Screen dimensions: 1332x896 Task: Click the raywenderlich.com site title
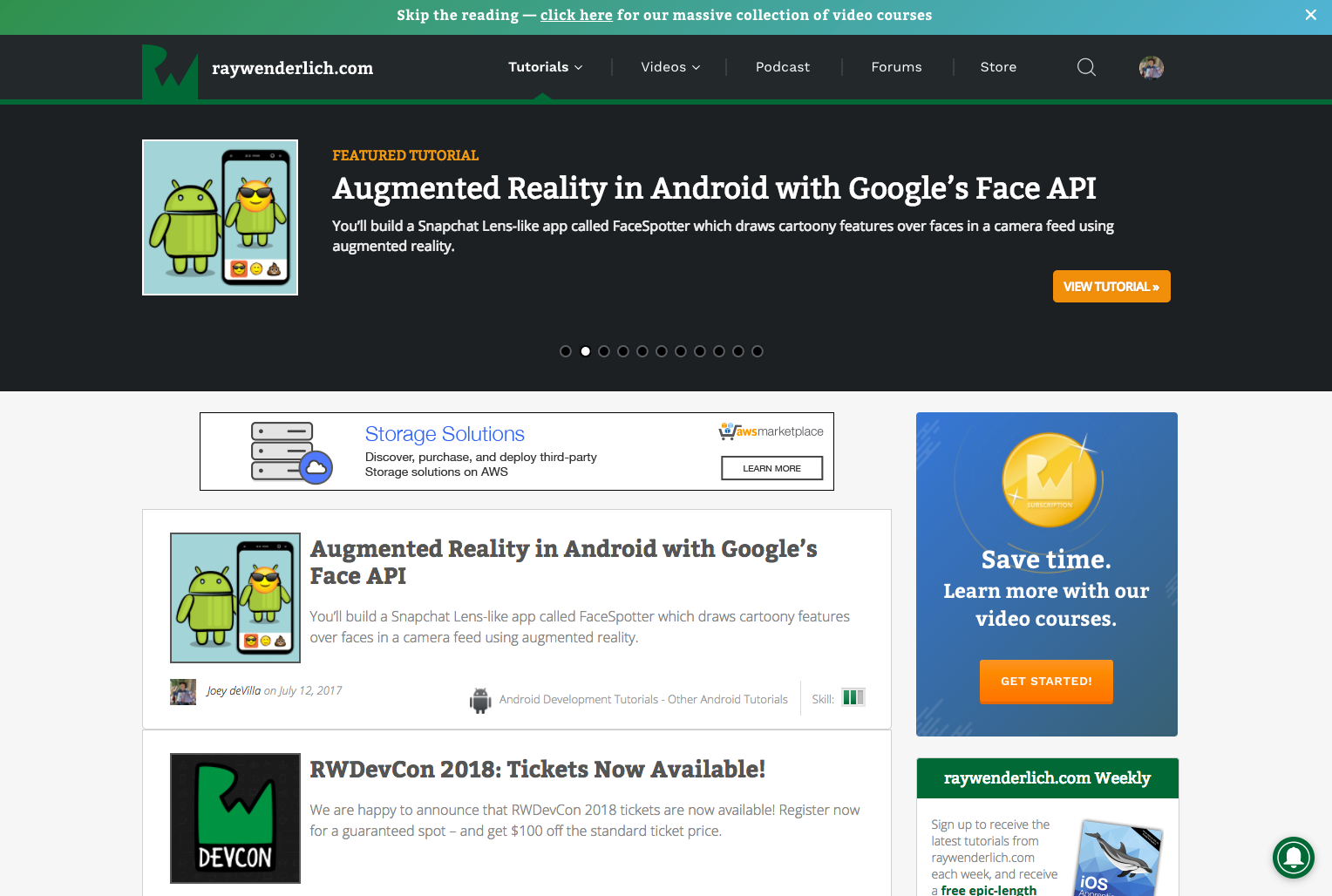[x=292, y=68]
